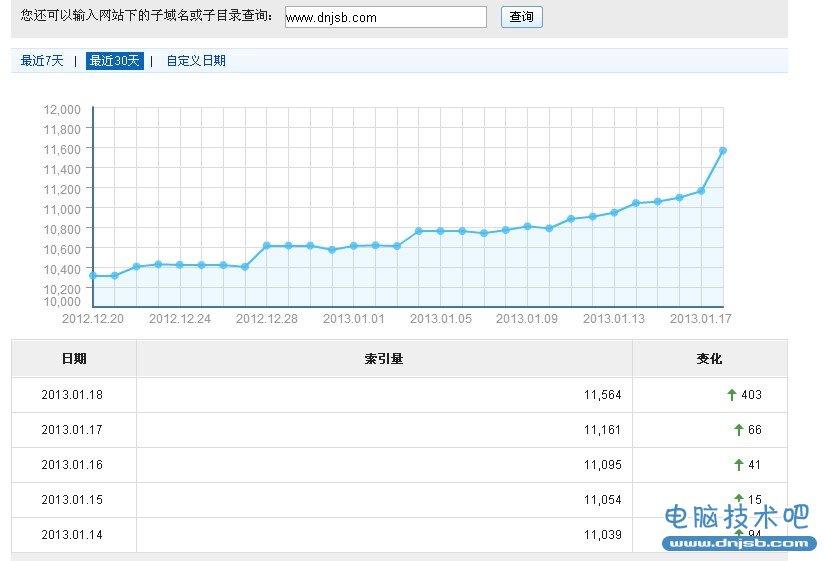
Task: Click the green up arrow beside 41
Action: pos(739,465)
